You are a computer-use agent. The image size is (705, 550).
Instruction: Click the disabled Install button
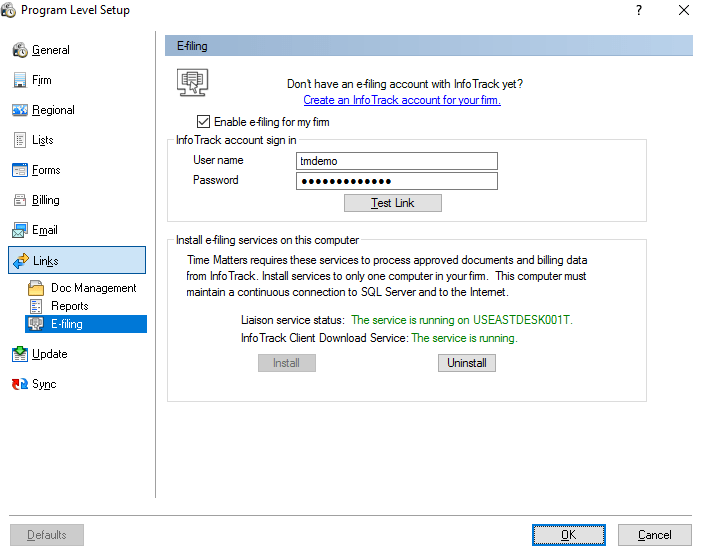tap(286, 363)
